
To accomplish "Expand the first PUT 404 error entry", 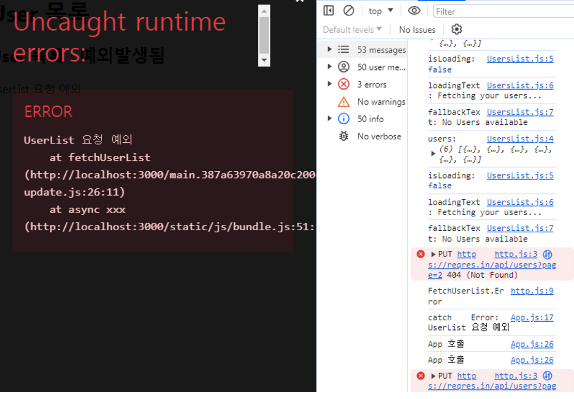I will coord(433,254).
